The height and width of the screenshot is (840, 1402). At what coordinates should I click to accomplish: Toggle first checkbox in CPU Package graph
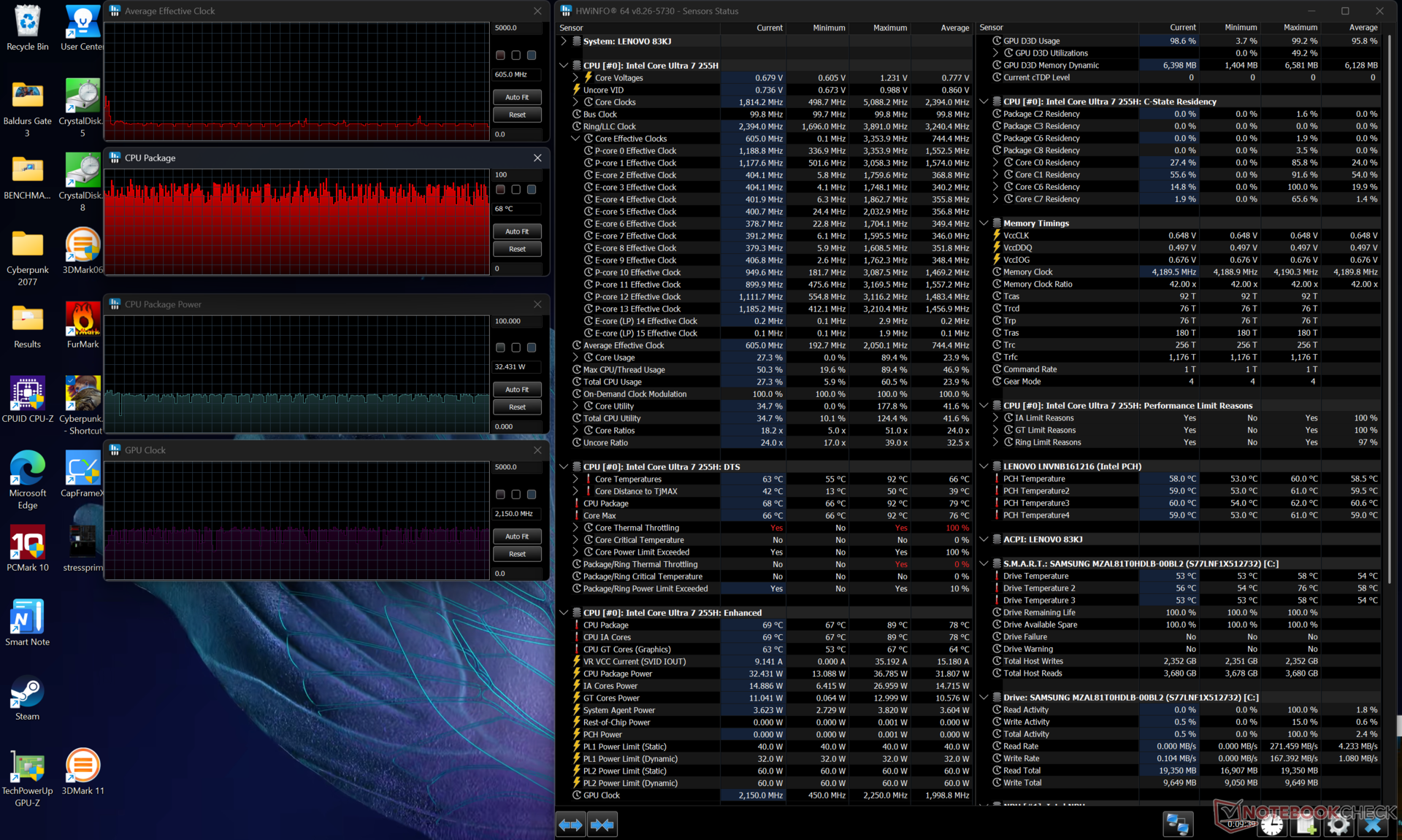tap(500, 190)
